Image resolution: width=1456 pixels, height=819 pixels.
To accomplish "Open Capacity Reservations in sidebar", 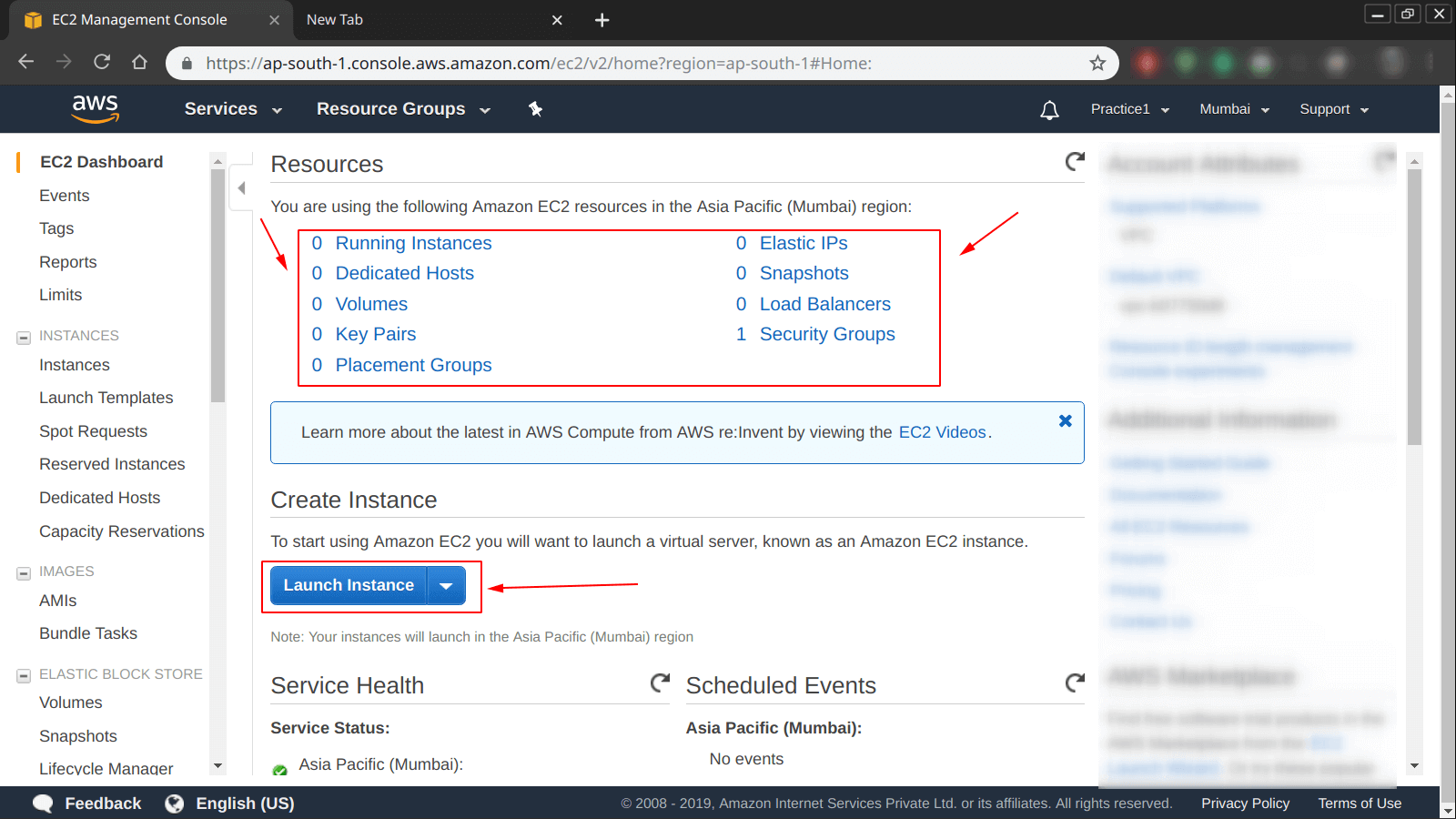I will pos(122,531).
